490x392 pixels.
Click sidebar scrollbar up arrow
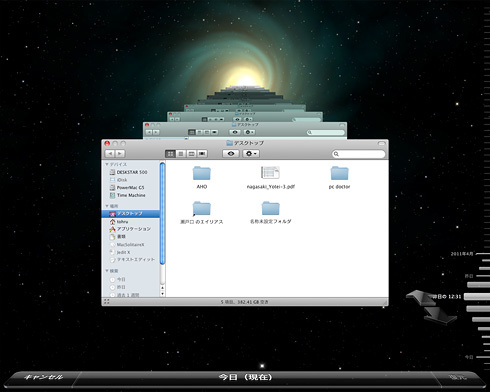pyautogui.click(x=163, y=288)
